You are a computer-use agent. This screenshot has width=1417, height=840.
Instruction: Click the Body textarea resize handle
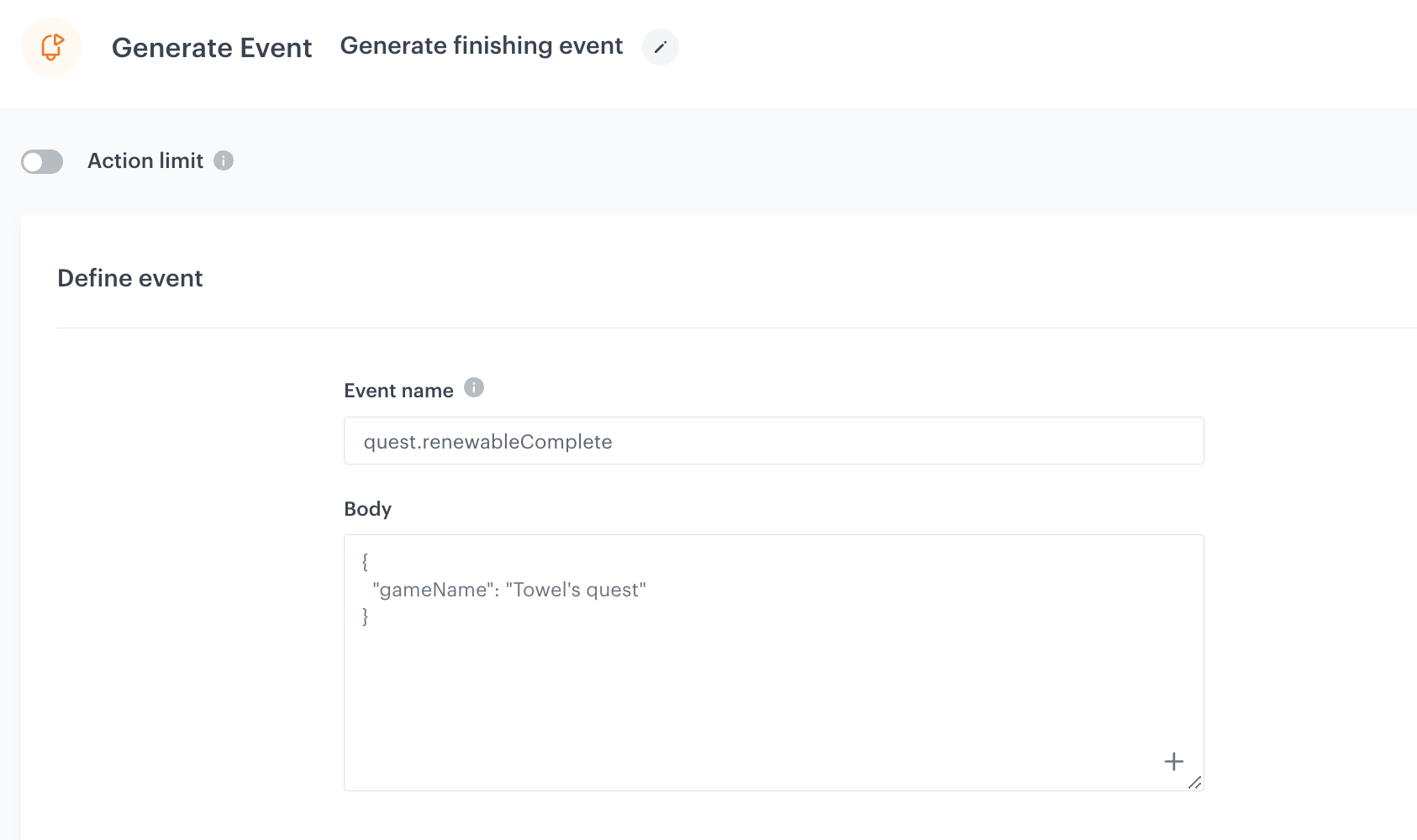point(1194,782)
